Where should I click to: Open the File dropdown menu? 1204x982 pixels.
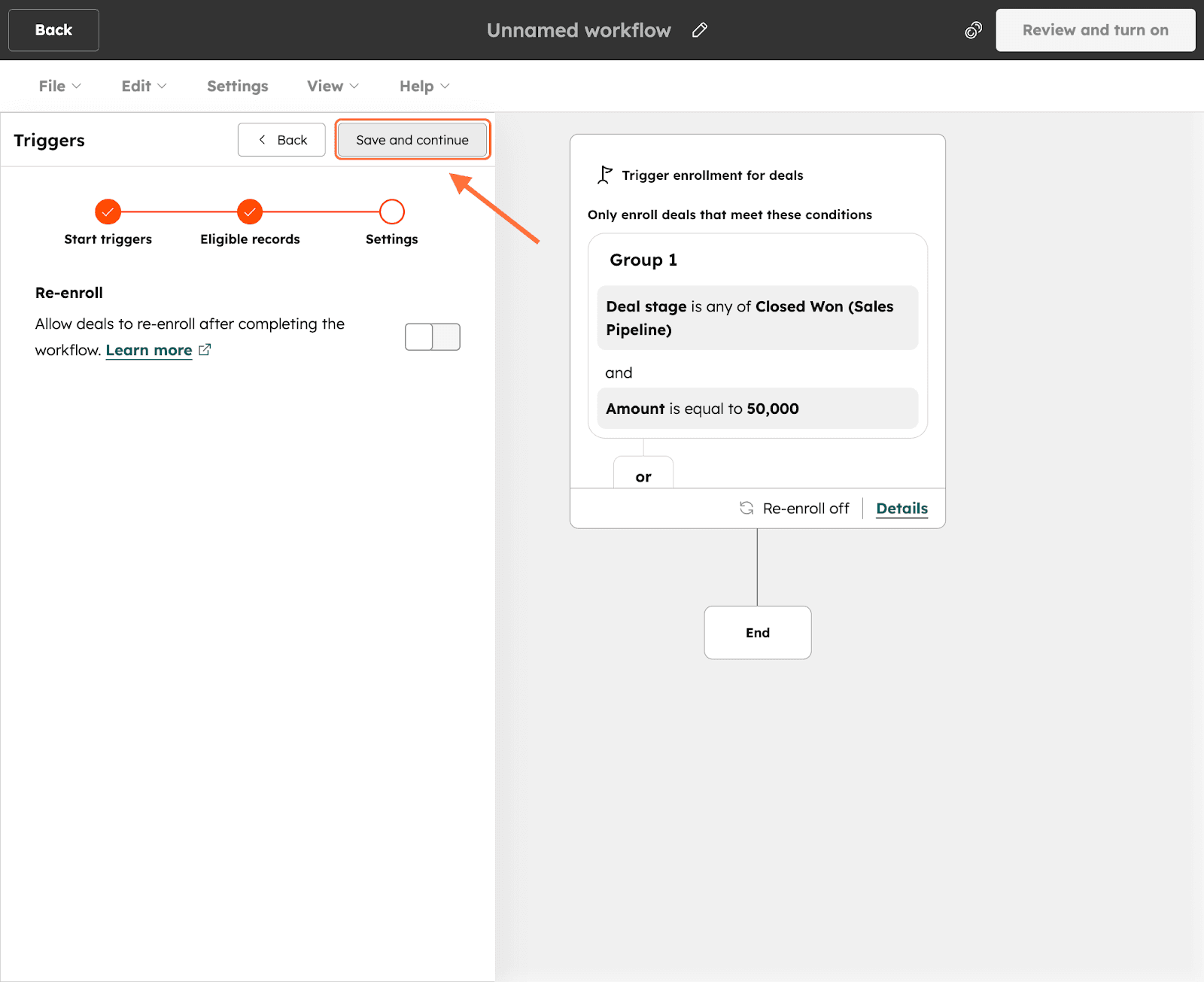click(59, 86)
